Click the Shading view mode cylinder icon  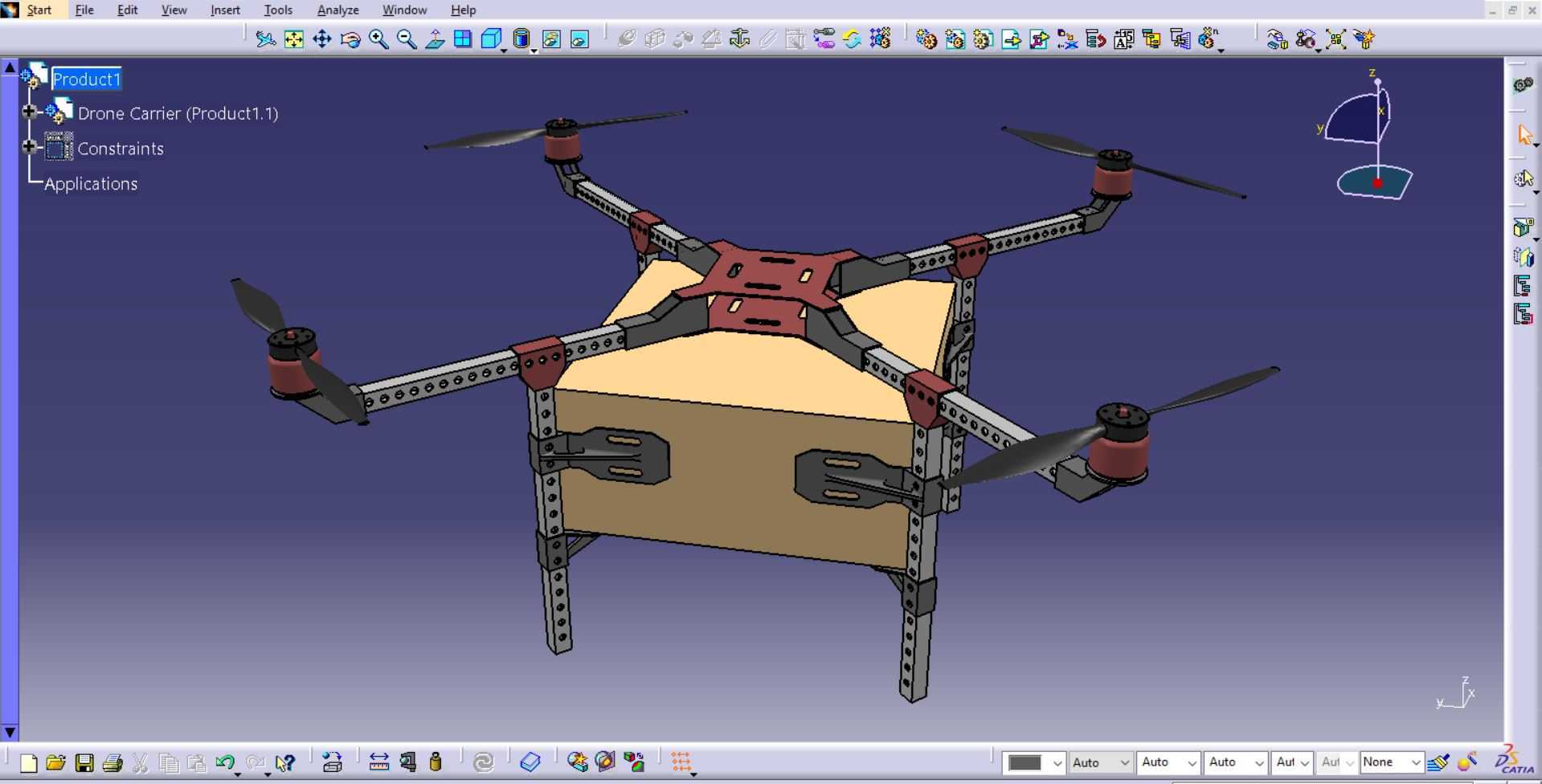coord(521,39)
